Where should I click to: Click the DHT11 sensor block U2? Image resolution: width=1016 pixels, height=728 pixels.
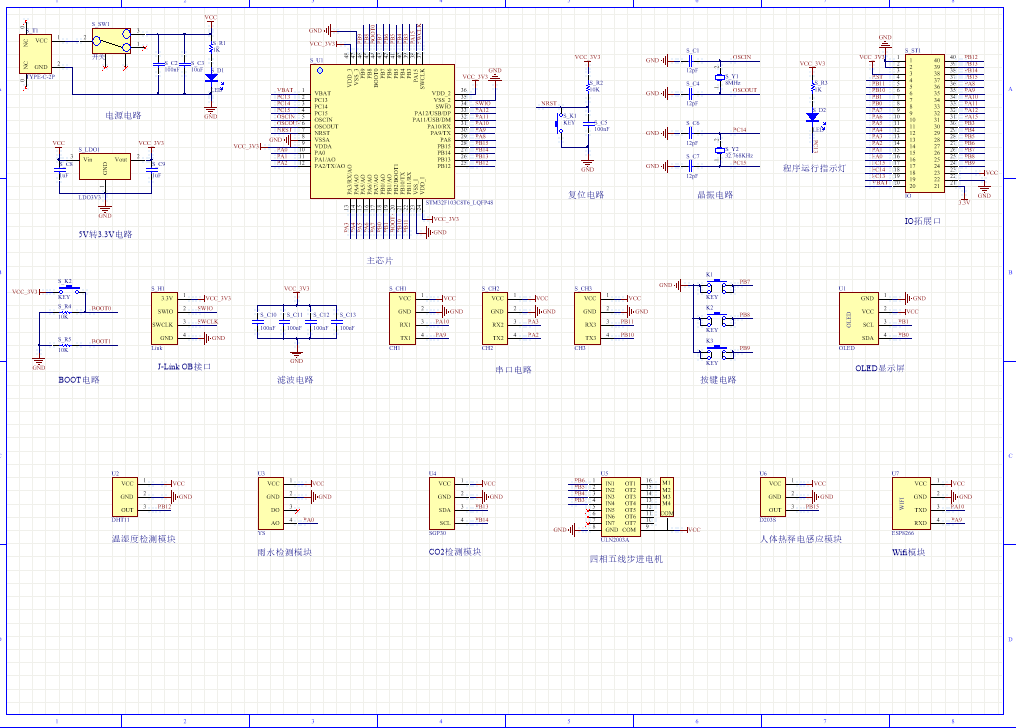point(126,496)
